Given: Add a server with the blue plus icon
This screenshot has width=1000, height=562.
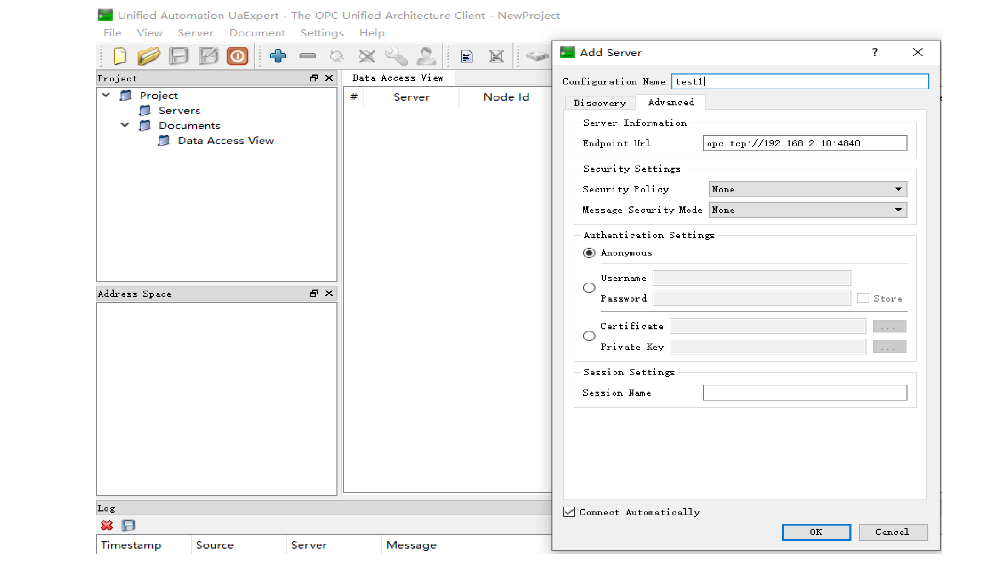Looking at the screenshot, I should 277,56.
